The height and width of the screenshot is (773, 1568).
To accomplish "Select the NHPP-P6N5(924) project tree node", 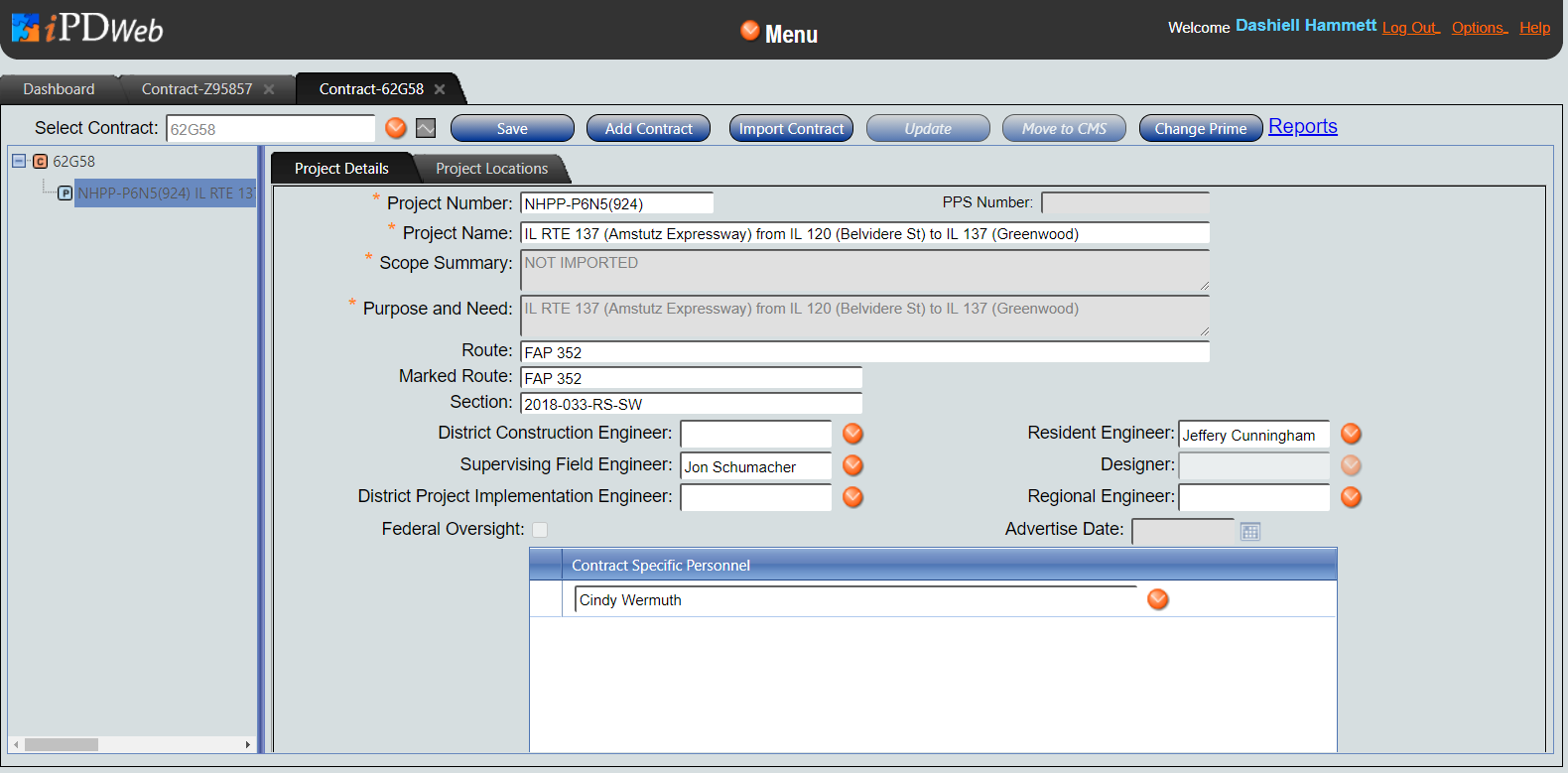I will pyautogui.click(x=165, y=193).
